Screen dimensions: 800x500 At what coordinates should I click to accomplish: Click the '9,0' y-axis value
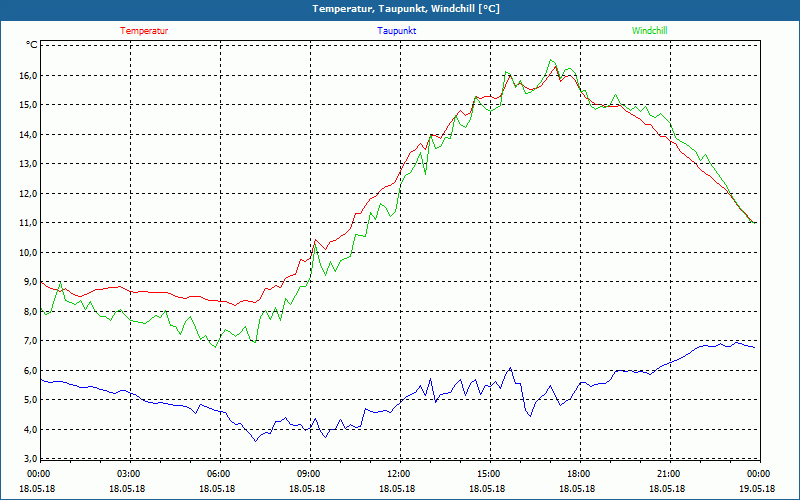31,282
